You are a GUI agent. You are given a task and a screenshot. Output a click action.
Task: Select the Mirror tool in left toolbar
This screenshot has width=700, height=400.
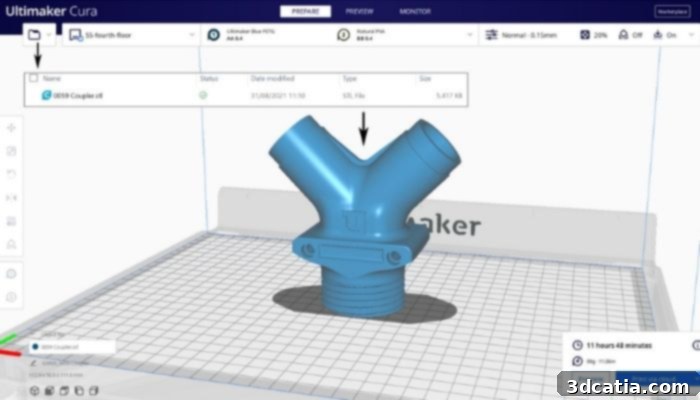click(x=11, y=198)
